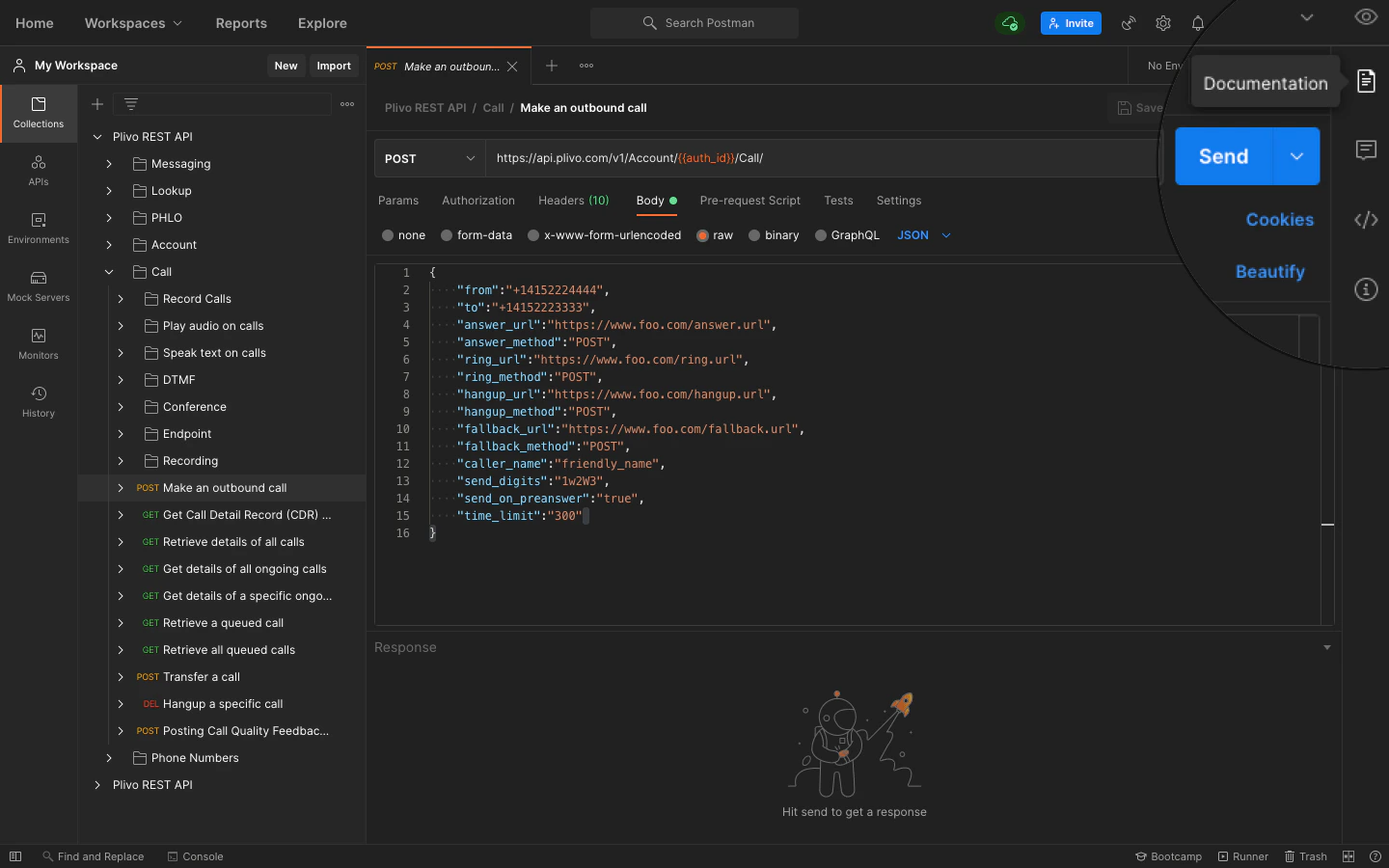Select the GraphQL body option

coord(847,235)
